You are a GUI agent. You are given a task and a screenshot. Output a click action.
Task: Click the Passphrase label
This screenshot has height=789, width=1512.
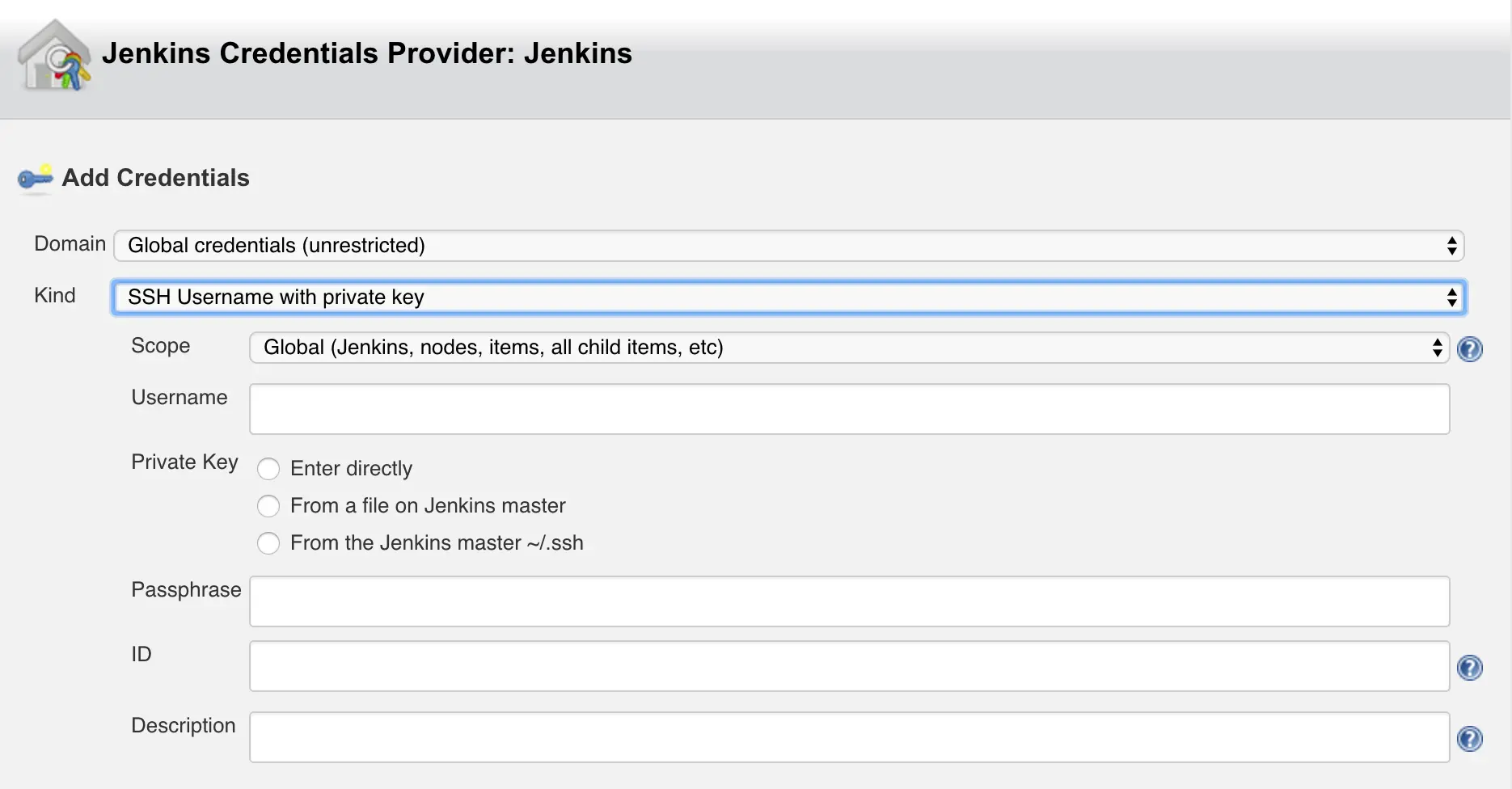186,590
